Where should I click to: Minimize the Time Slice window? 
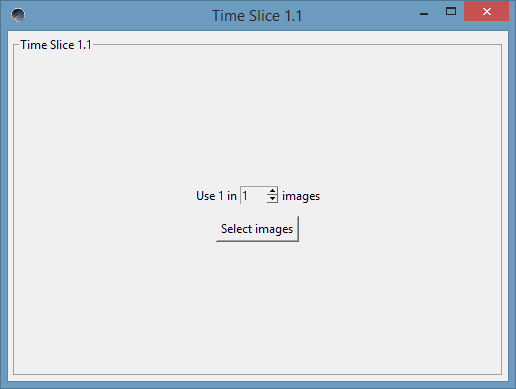[x=424, y=12]
